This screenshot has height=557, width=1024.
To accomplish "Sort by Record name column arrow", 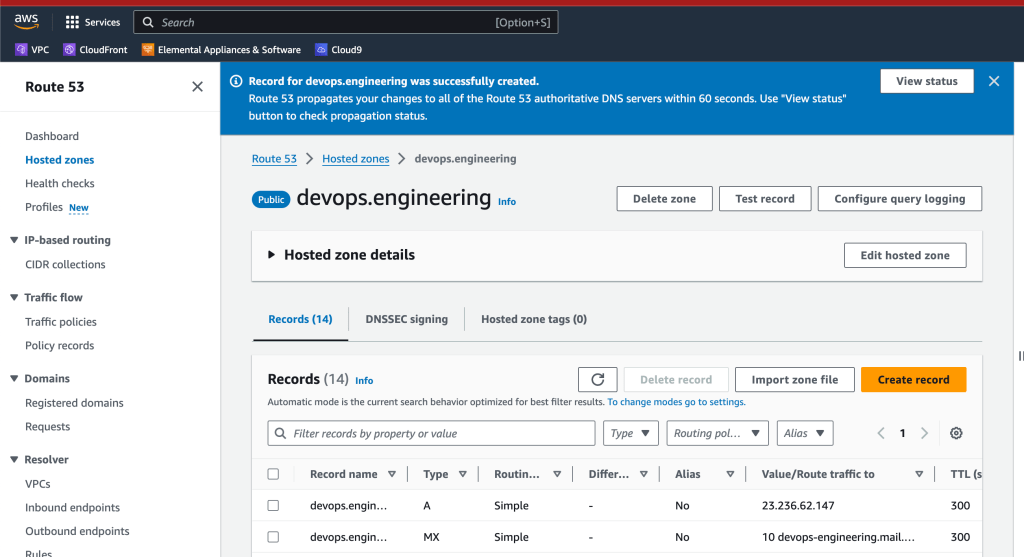I will [x=392, y=474].
